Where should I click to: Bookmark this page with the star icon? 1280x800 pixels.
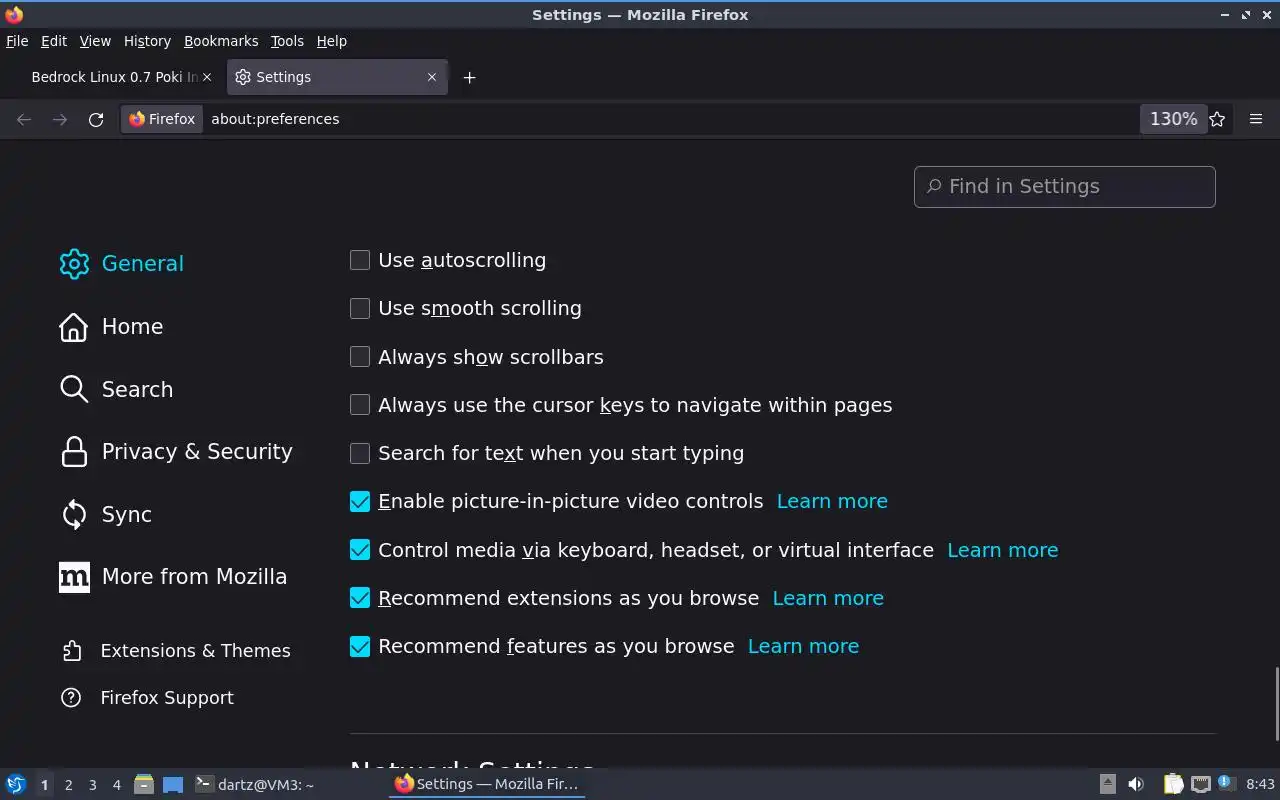[x=1217, y=119]
